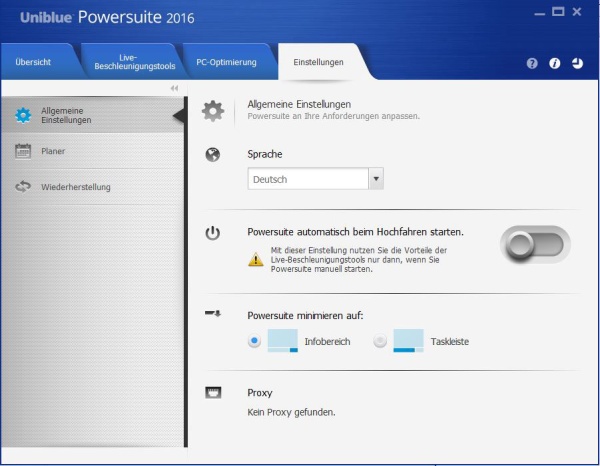Select the Taskleiste radio button
Screen dimensions: 600x466
click(x=380, y=341)
